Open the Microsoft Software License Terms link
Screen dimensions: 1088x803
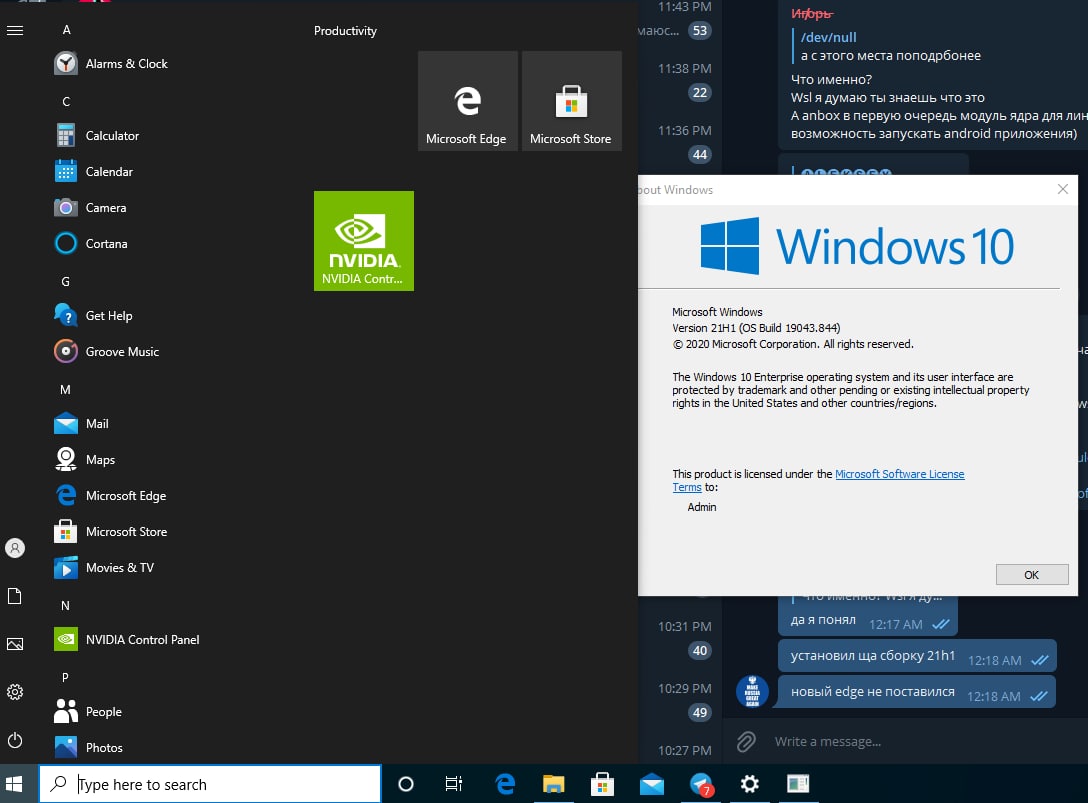coord(899,474)
